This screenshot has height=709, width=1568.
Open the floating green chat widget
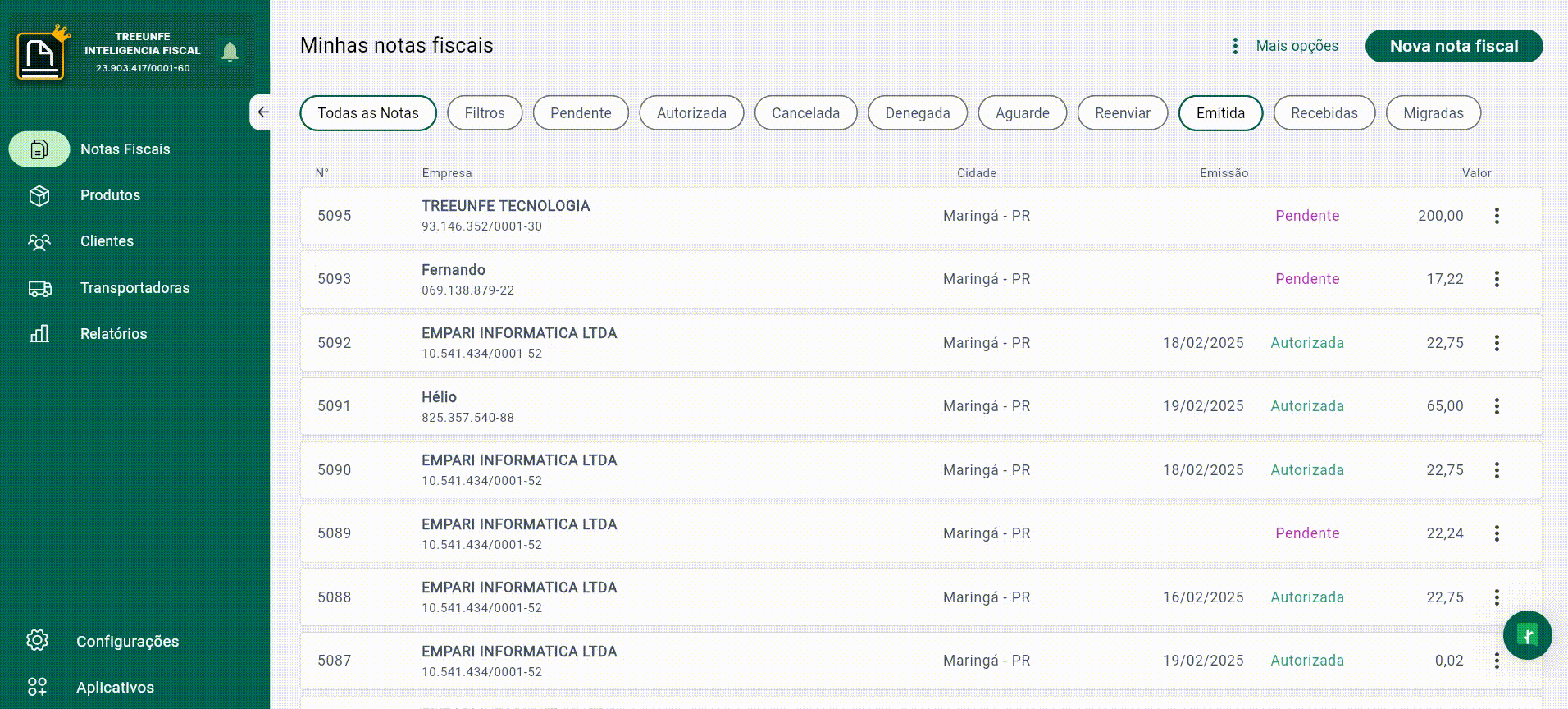click(x=1527, y=635)
